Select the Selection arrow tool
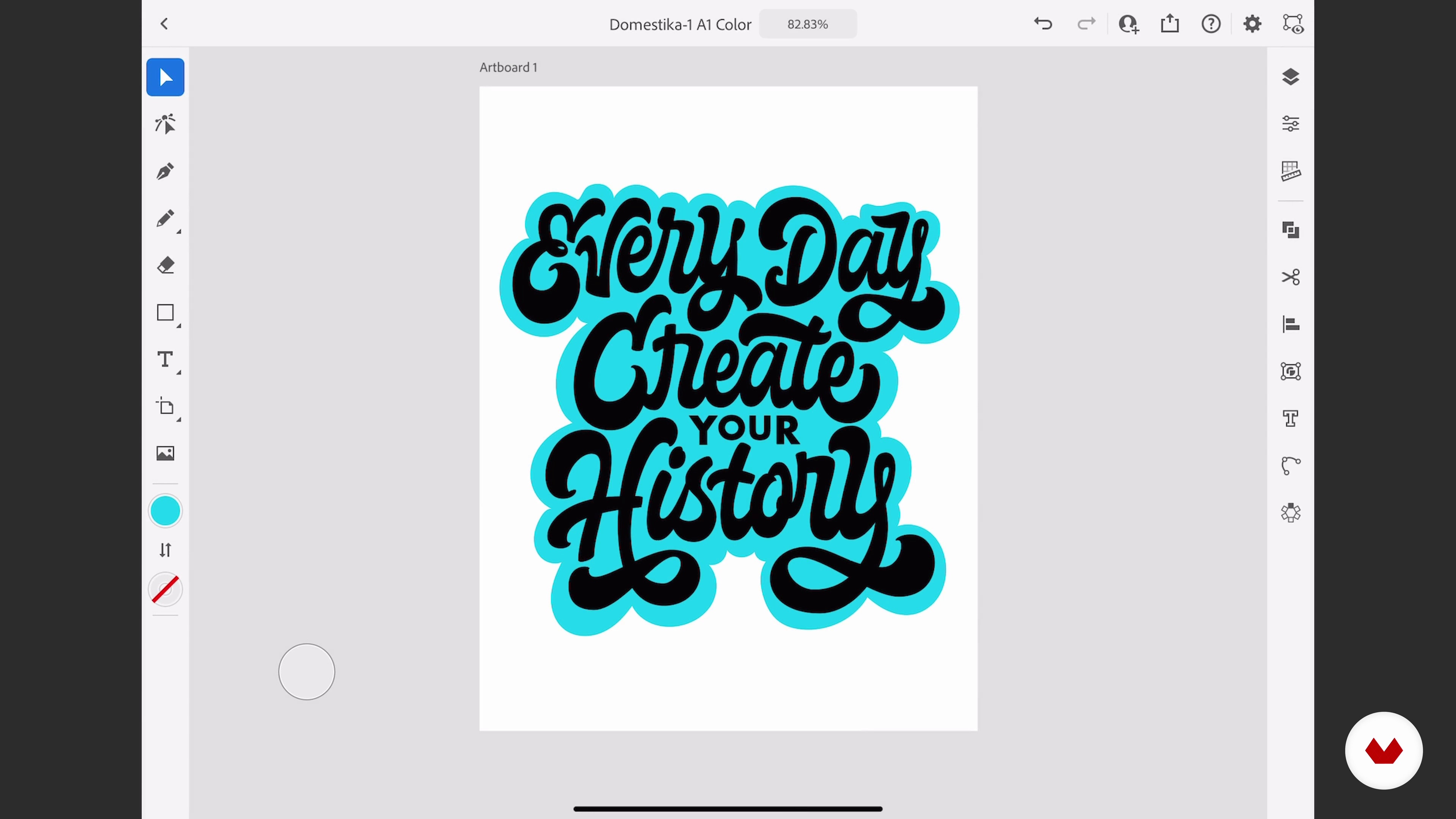This screenshot has width=1456, height=819. coord(165,77)
